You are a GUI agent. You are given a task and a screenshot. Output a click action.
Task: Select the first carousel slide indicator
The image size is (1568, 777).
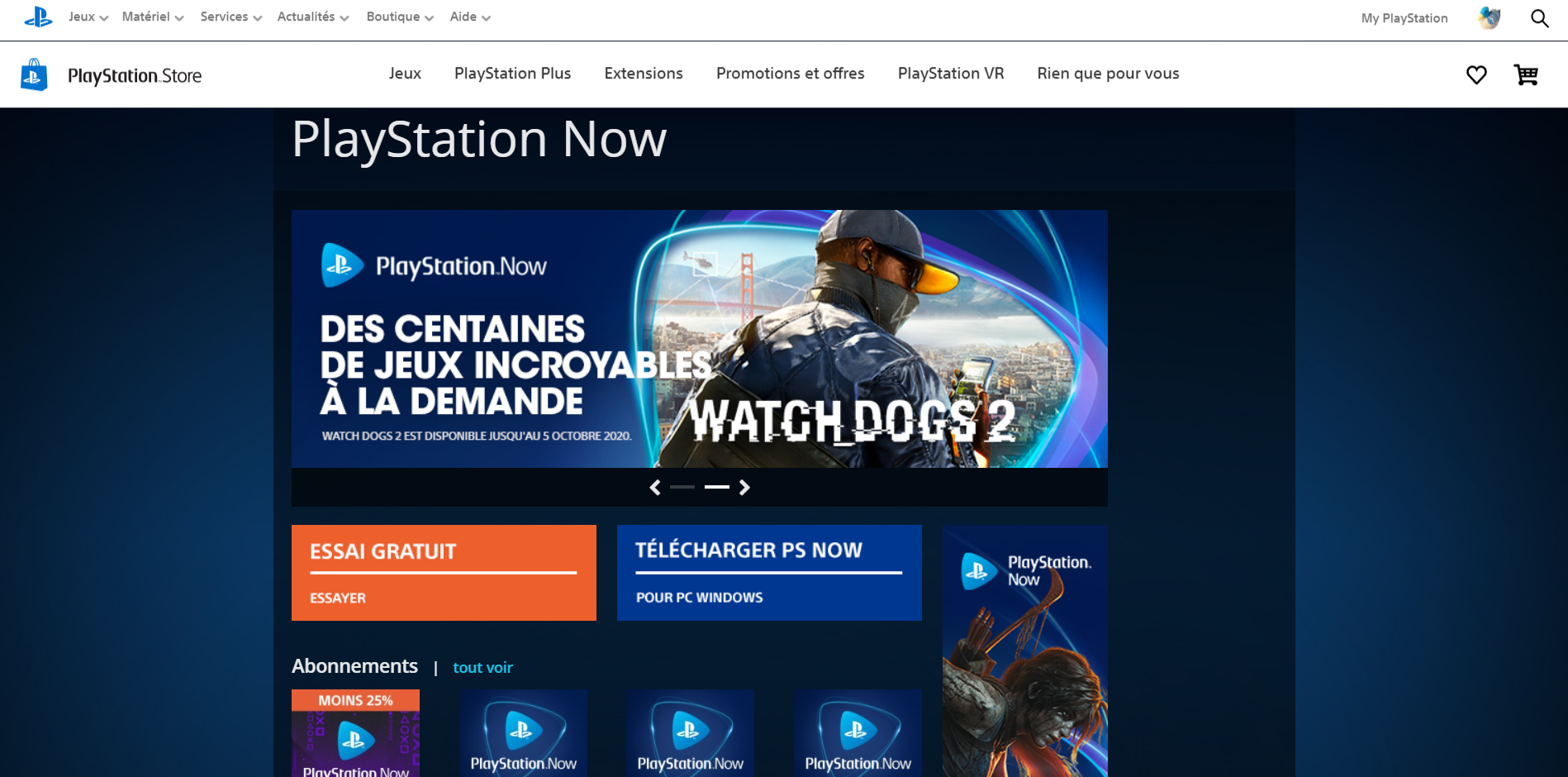(x=682, y=488)
